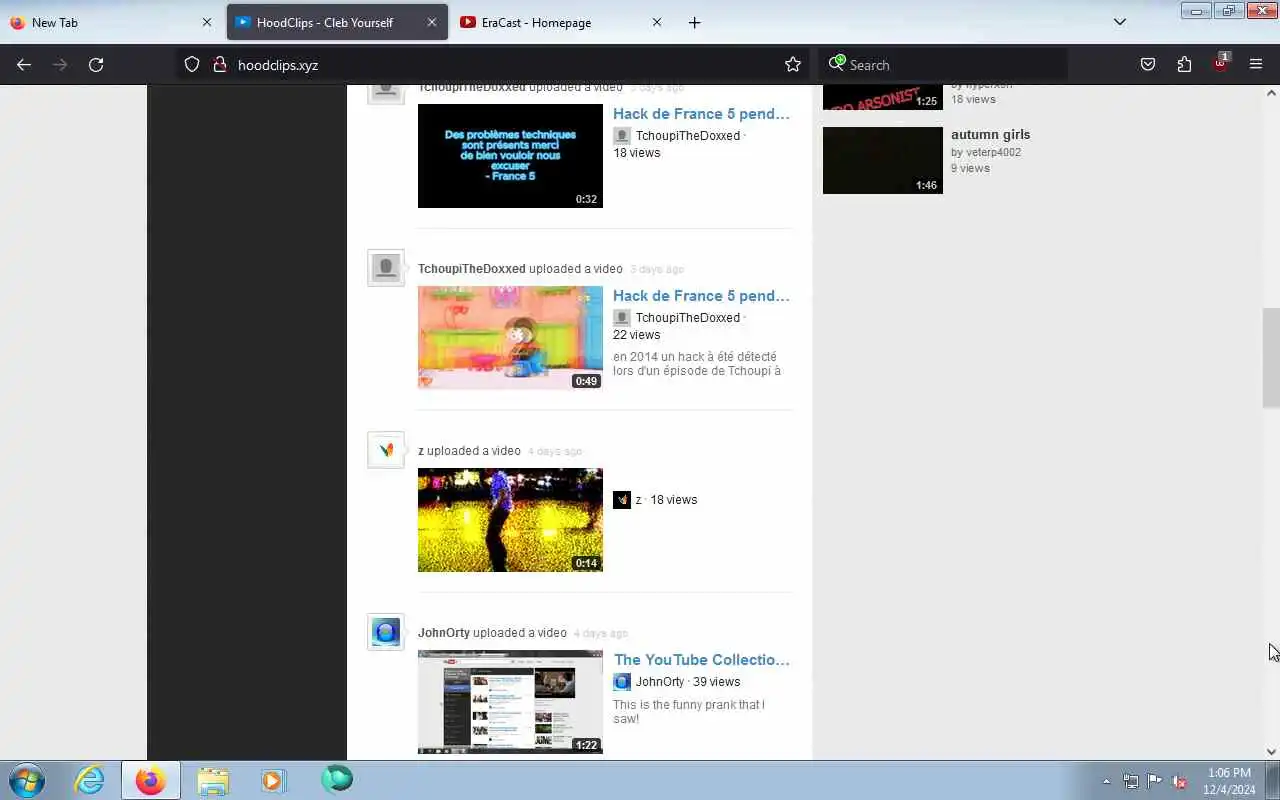Click small JohnOrty avatar beside 39 views
1280x800 pixels.
click(622, 682)
